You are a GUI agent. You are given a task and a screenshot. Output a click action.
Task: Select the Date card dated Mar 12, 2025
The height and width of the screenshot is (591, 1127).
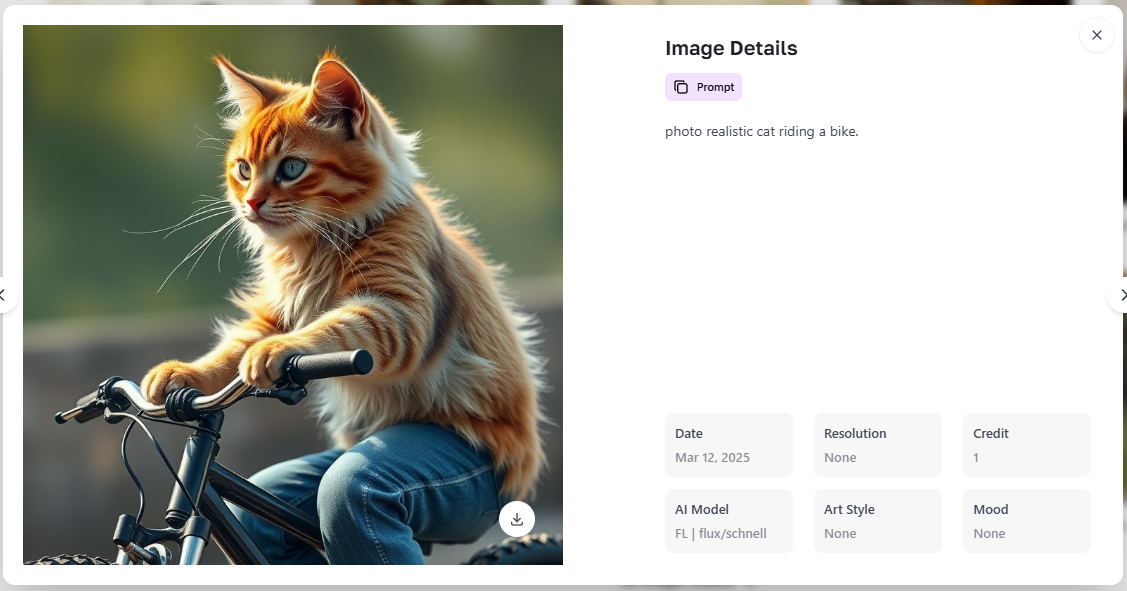click(x=728, y=444)
